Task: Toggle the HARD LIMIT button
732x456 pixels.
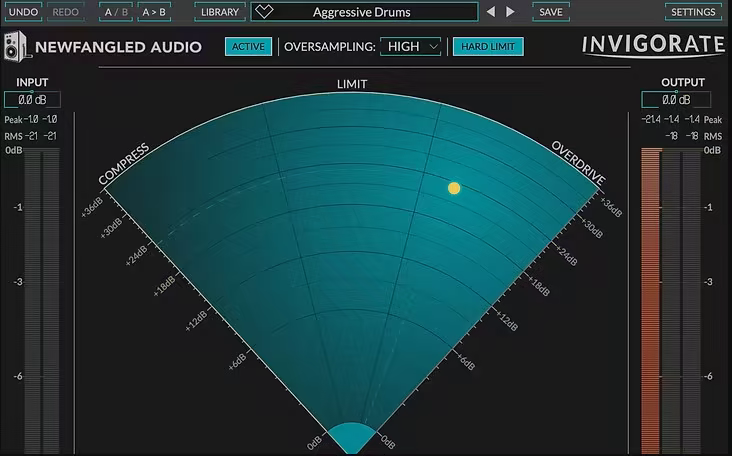Action: click(488, 47)
